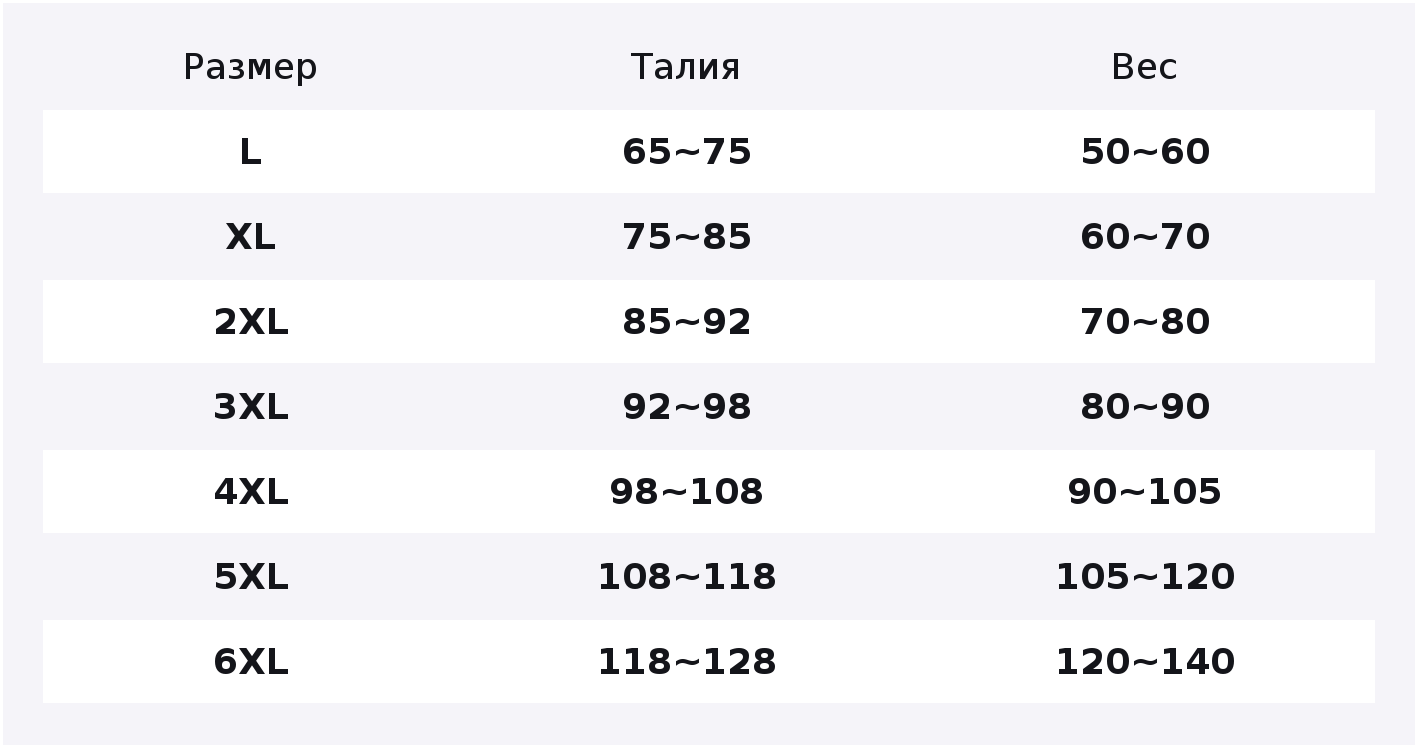The image size is (1418, 748).
Task: Click the Талия column header
Action: coord(686,68)
